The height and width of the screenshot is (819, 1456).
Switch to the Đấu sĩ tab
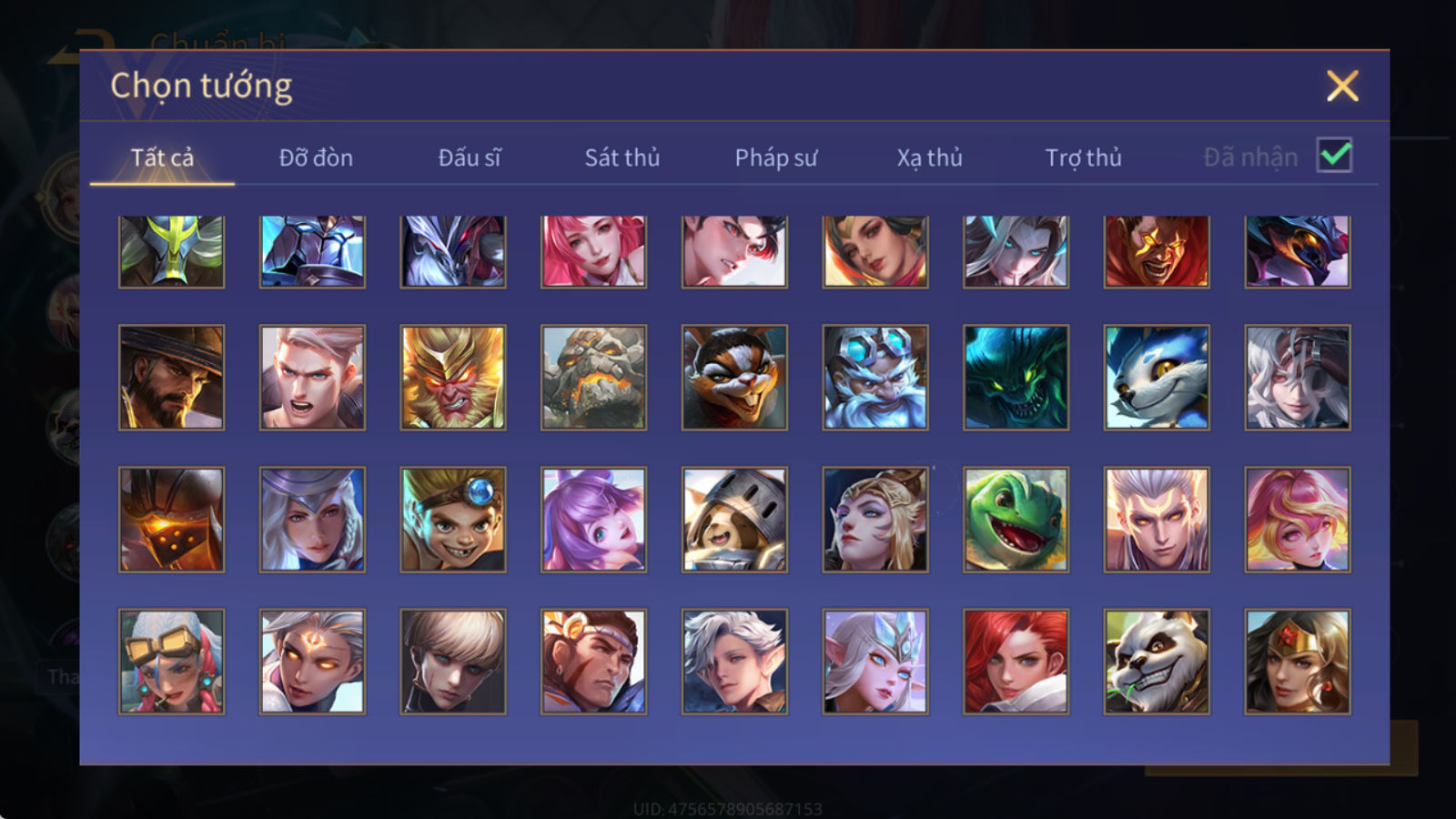click(470, 157)
